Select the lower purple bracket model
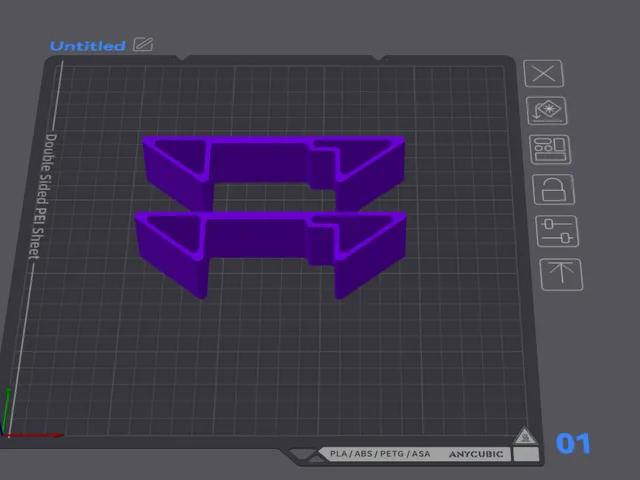This screenshot has width=640, height=480. (263, 239)
